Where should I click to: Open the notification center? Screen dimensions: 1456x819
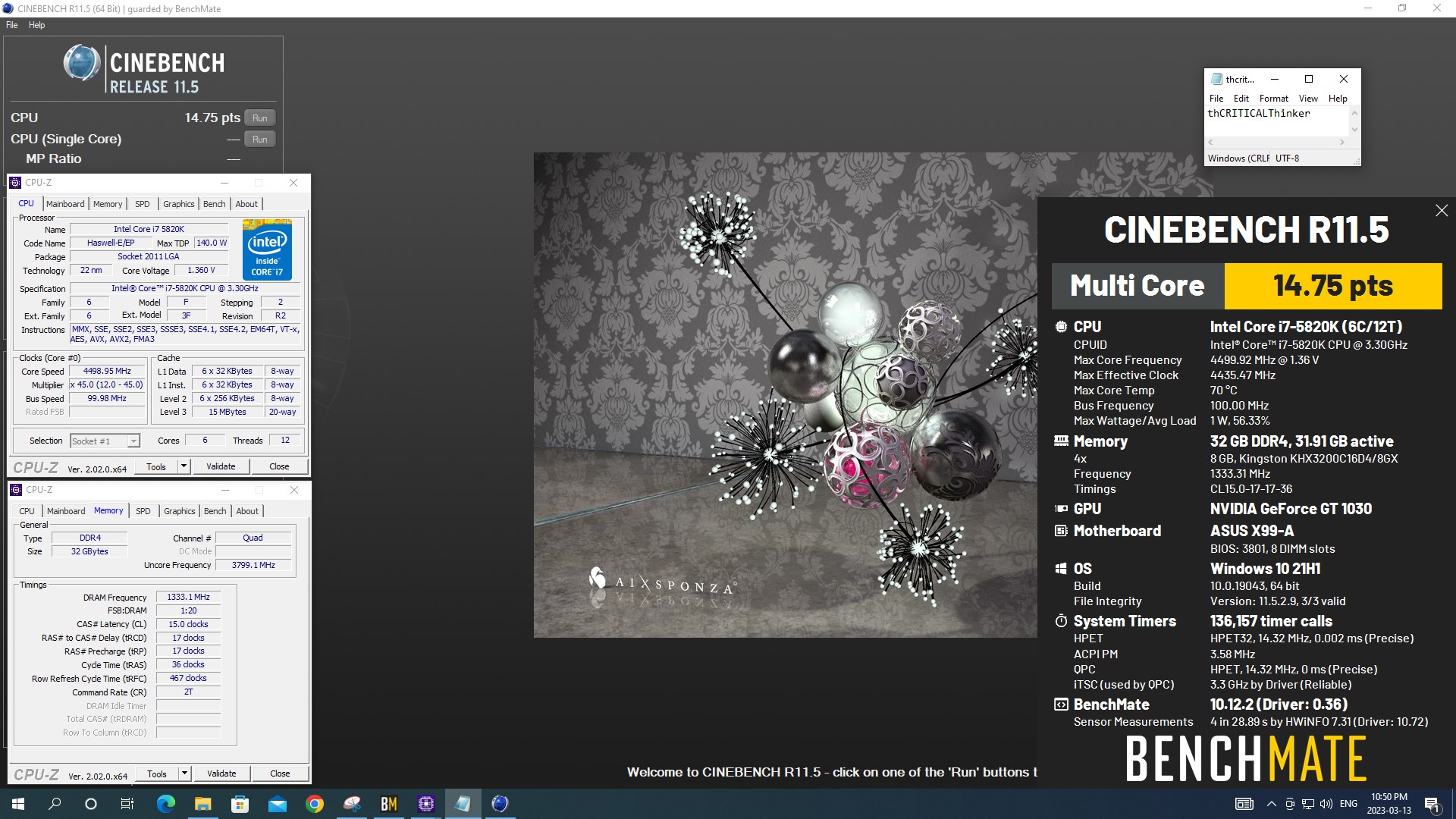pyautogui.click(x=1432, y=804)
